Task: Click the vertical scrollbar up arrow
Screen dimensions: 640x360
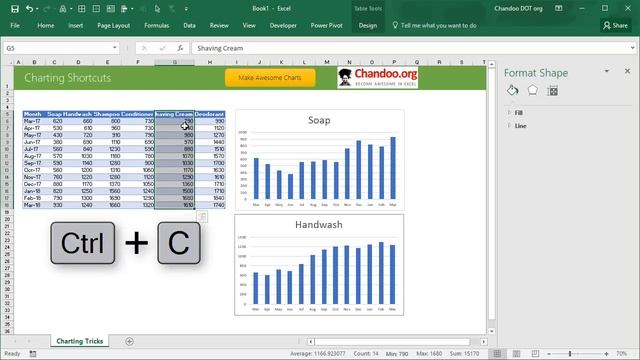Action: [x=492, y=64]
